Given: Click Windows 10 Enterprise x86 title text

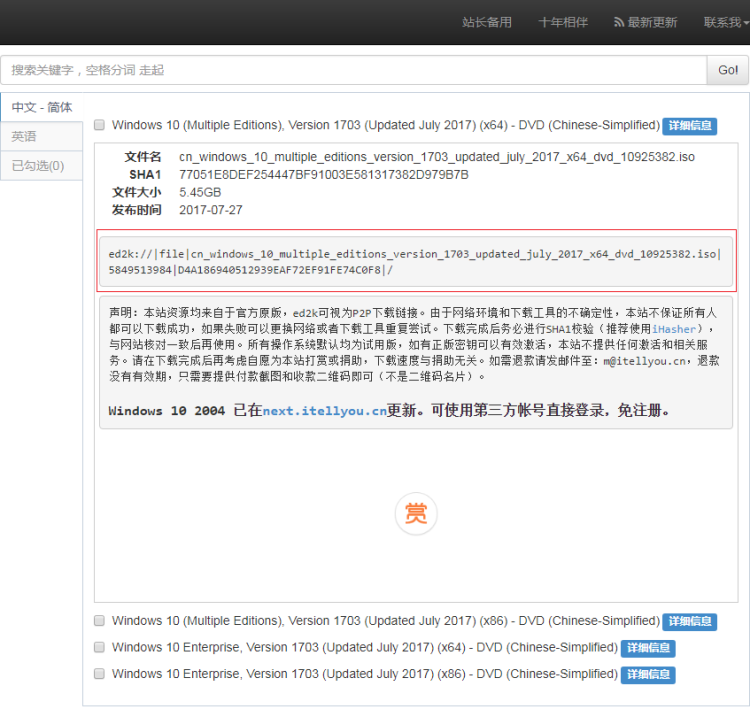Looking at the screenshot, I should [364, 674].
